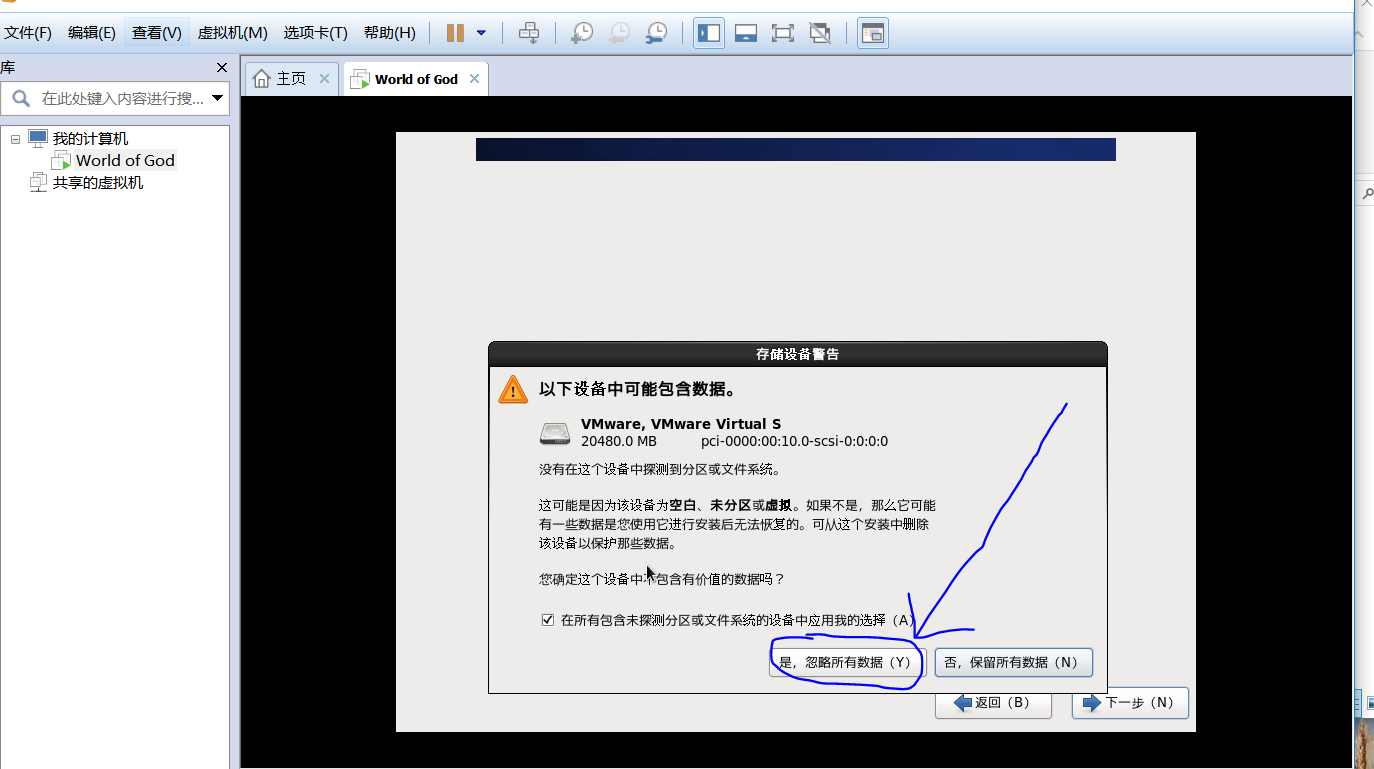Screen dimensions: 1374x769
Task: Close the 库 library panel
Action: pyautogui.click(x=222, y=68)
